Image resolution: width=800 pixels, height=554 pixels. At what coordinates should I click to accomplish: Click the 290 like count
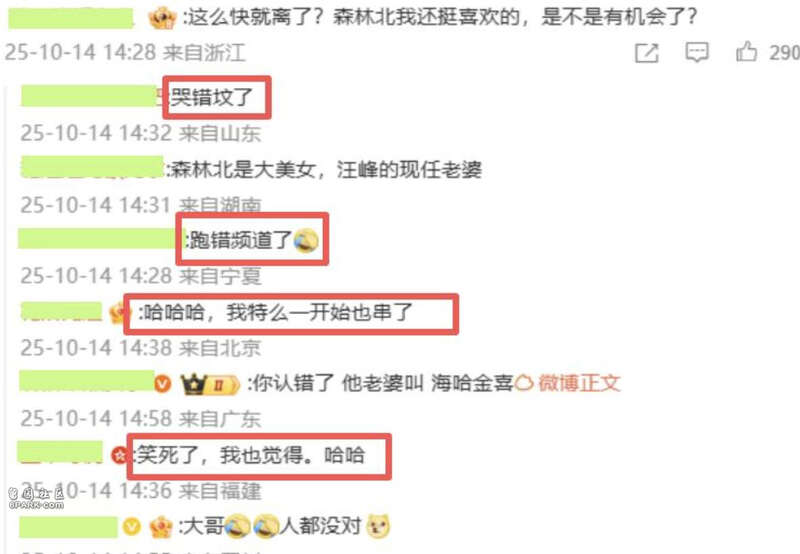[x=784, y=53]
